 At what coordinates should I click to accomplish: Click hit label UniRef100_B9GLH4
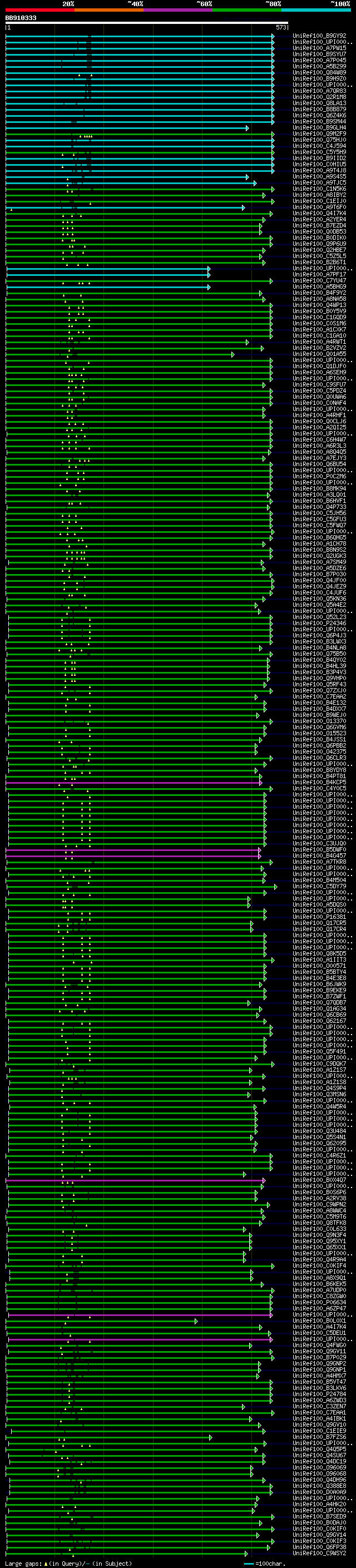[x=319, y=128]
